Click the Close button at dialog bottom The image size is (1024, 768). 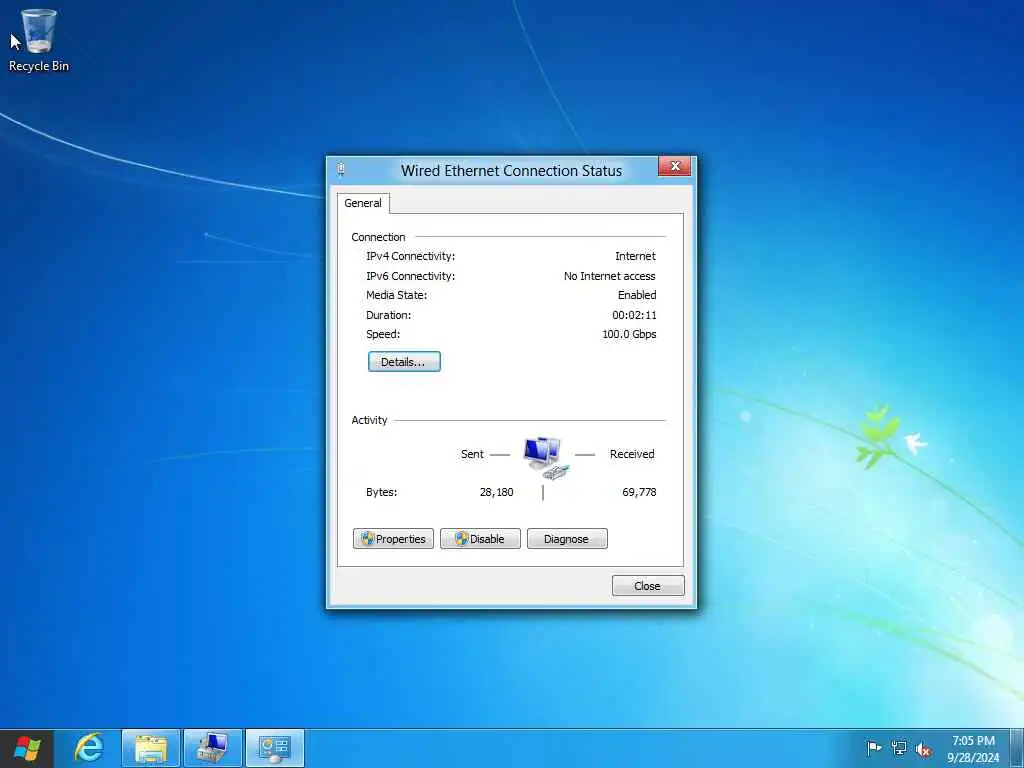pyautogui.click(x=648, y=586)
